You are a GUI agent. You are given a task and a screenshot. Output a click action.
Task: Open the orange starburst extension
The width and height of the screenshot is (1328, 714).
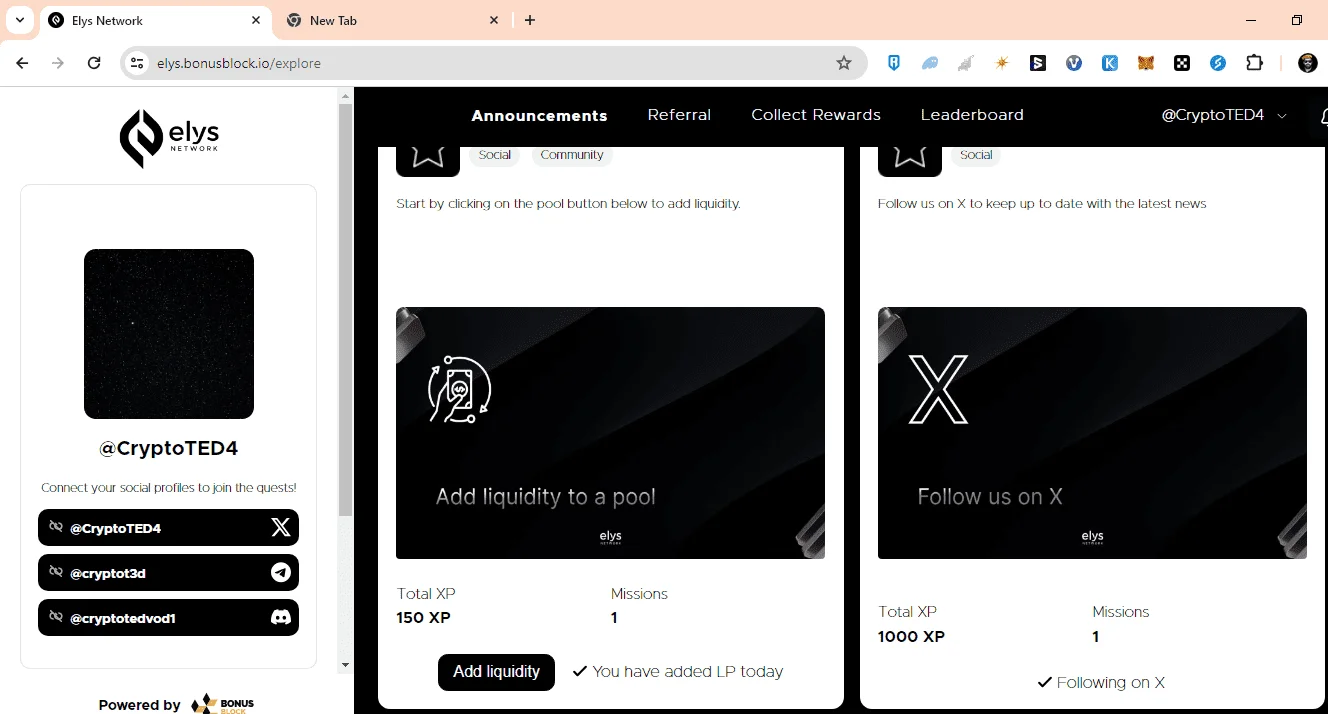tap(1002, 63)
